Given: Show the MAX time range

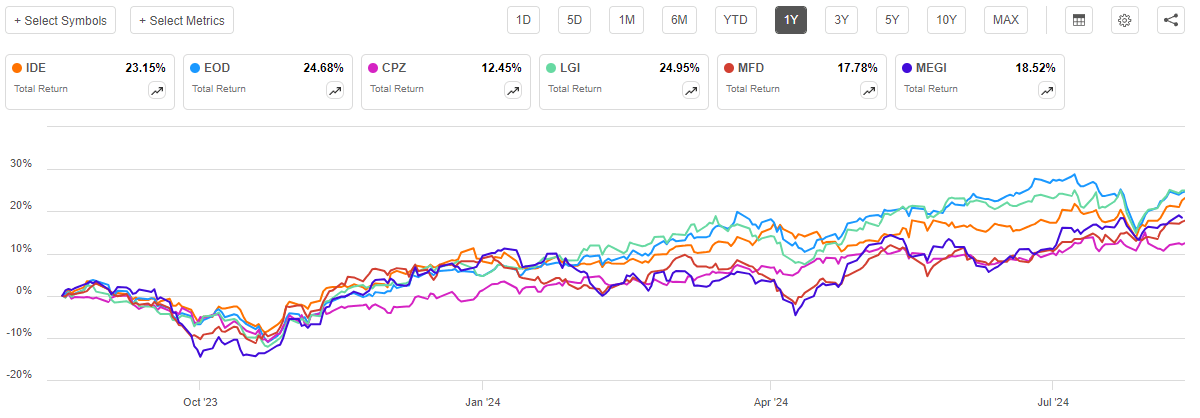Looking at the screenshot, I should [1006, 20].
